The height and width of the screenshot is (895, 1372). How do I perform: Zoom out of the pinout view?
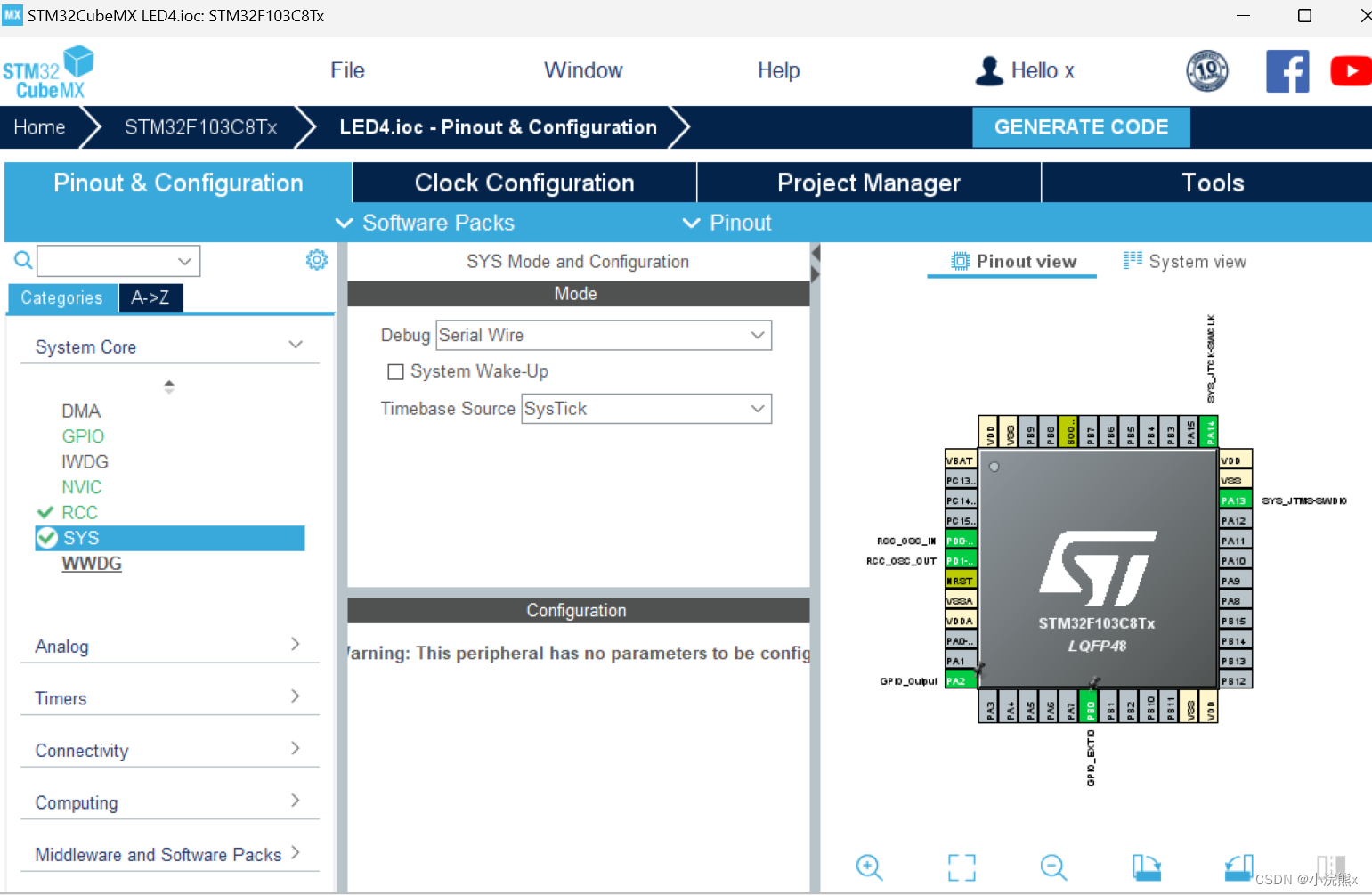point(1053,867)
